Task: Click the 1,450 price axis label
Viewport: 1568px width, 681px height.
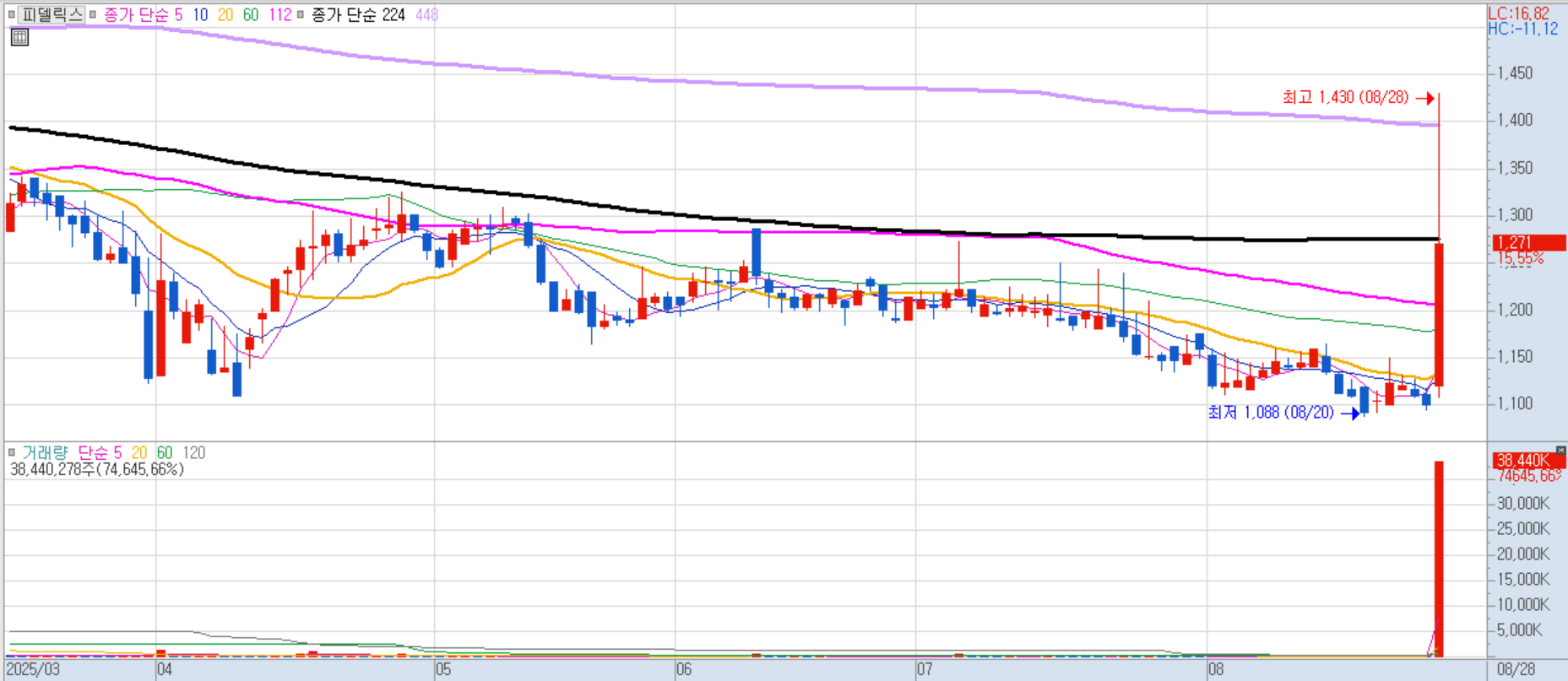Action: point(1515,73)
